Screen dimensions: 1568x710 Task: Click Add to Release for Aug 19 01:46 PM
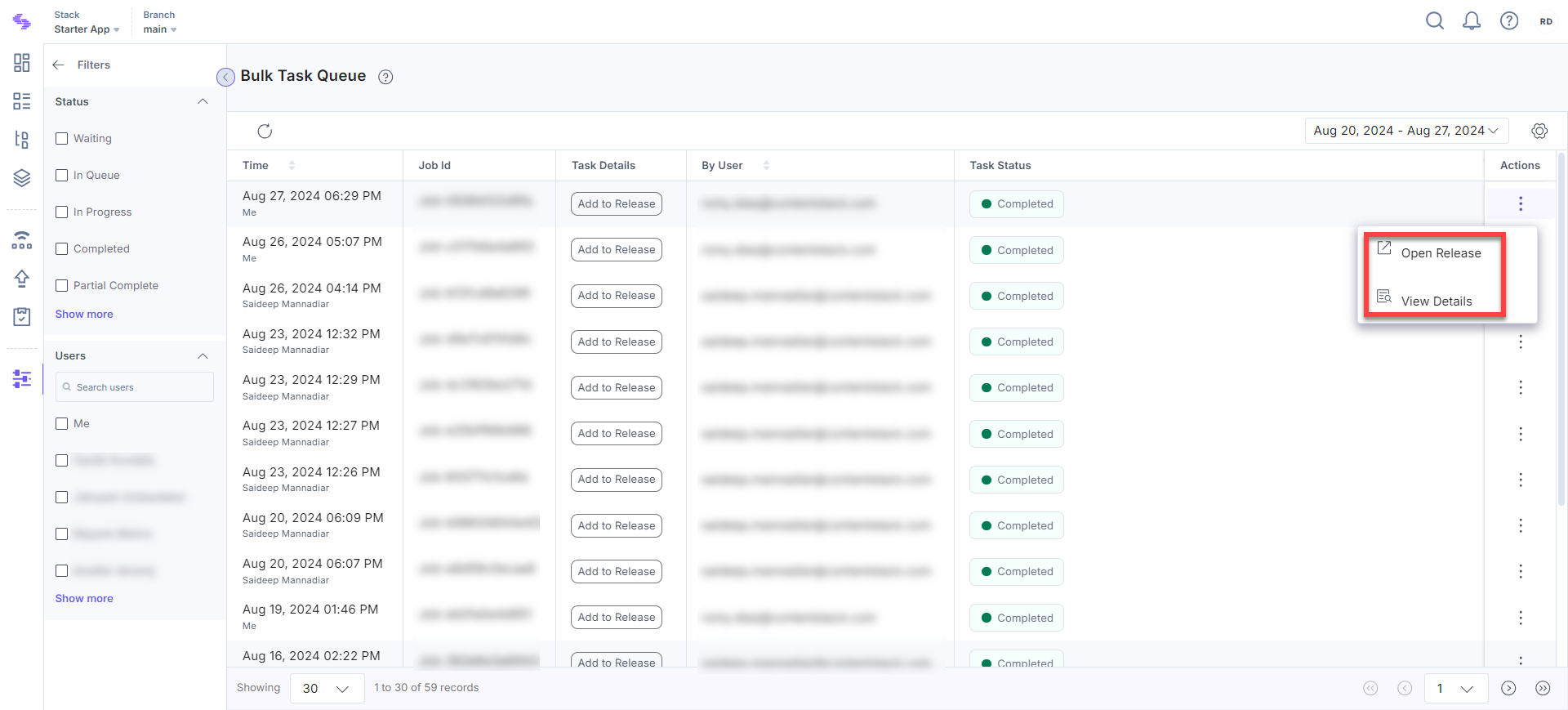[617, 617]
